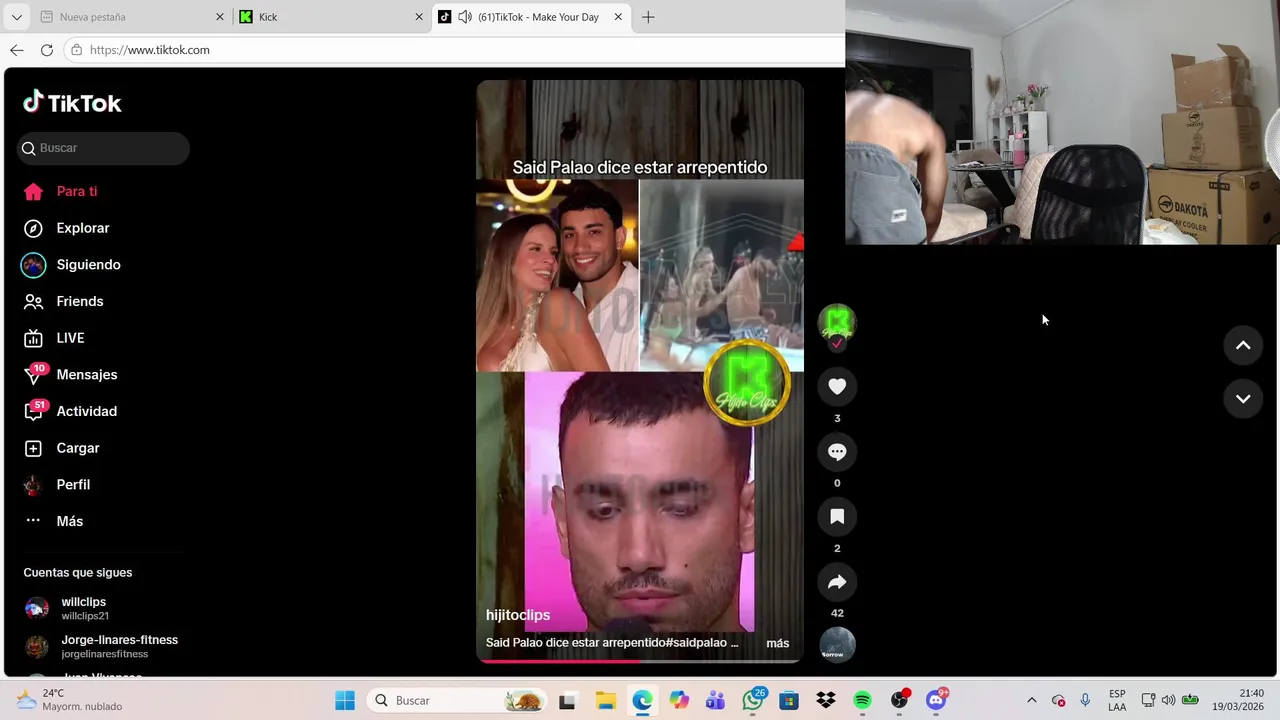
Task: Open Microsoft Teams from taskbar
Action: (716, 700)
